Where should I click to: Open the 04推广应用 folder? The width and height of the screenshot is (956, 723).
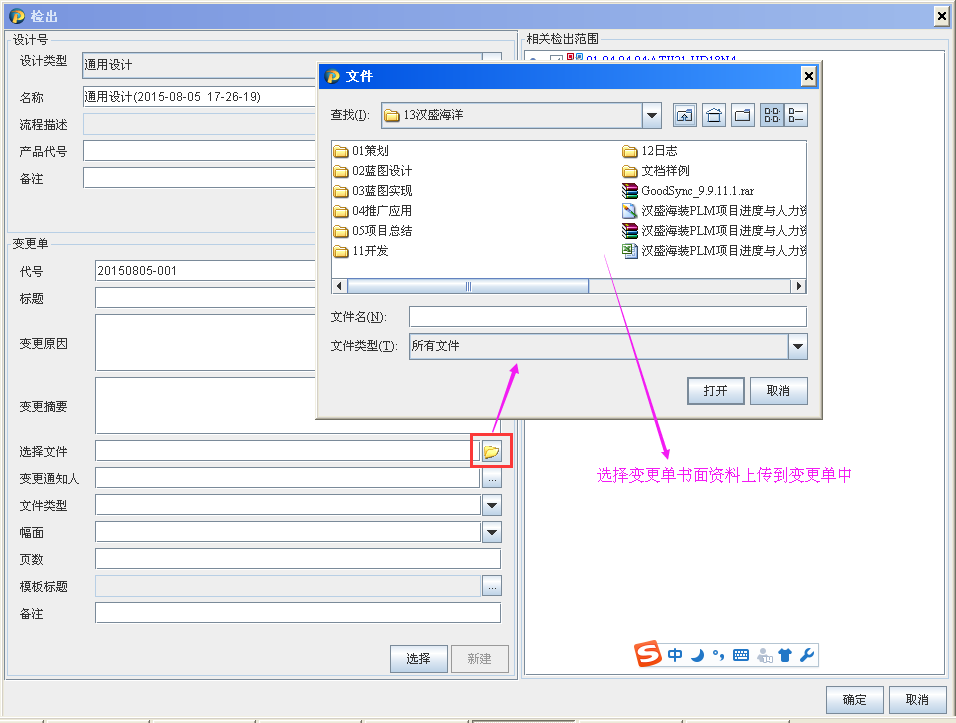coord(373,211)
